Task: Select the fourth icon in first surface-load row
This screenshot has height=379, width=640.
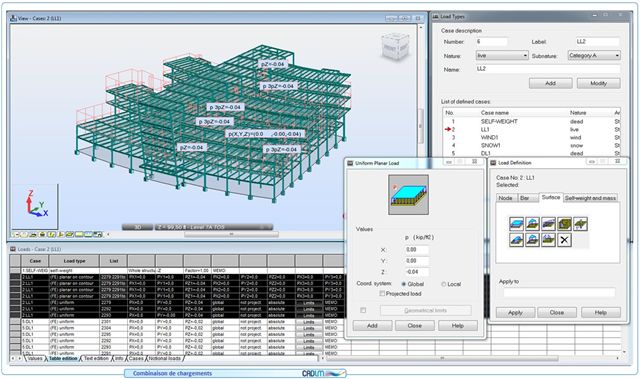Action: [564, 224]
